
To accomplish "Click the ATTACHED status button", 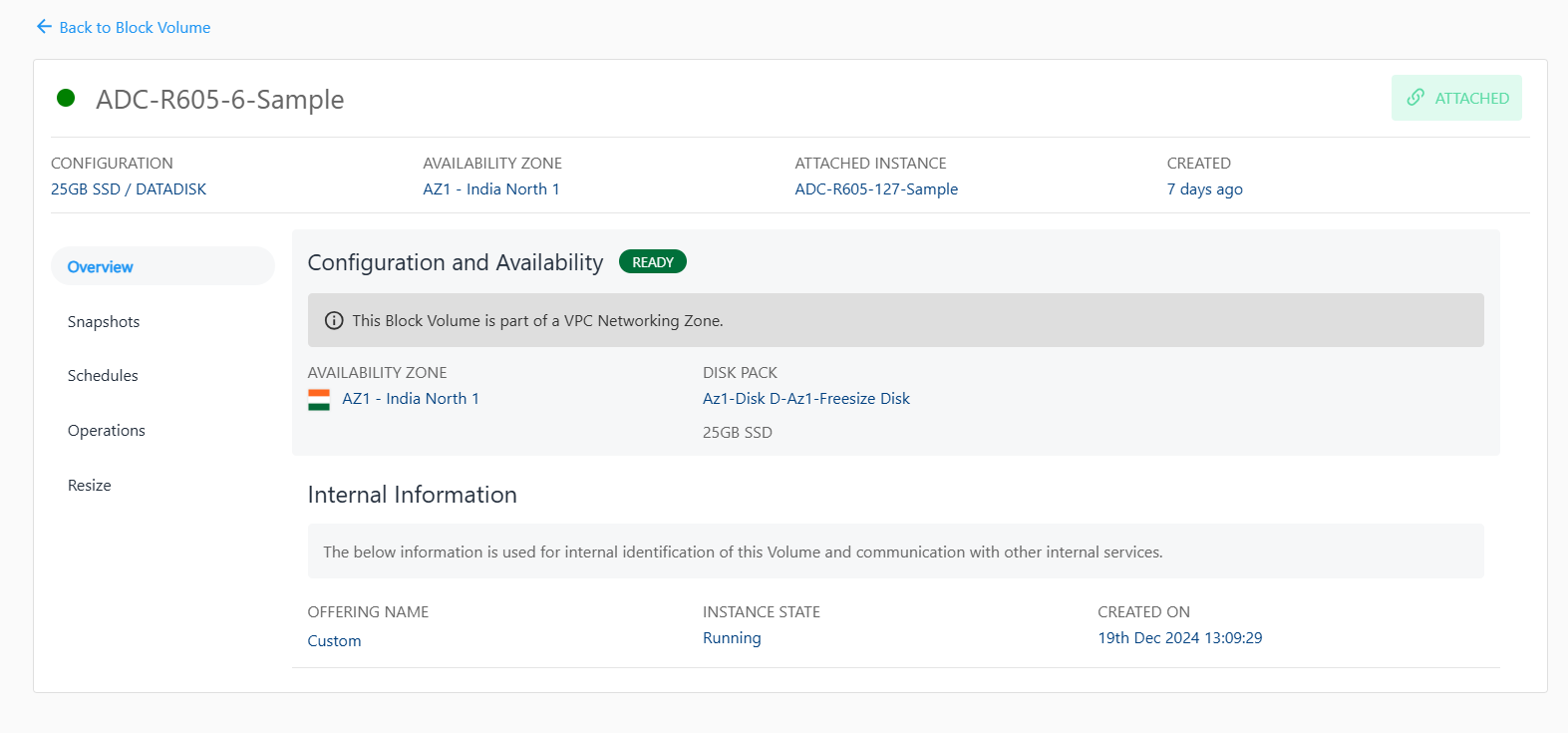I will [x=1456, y=98].
